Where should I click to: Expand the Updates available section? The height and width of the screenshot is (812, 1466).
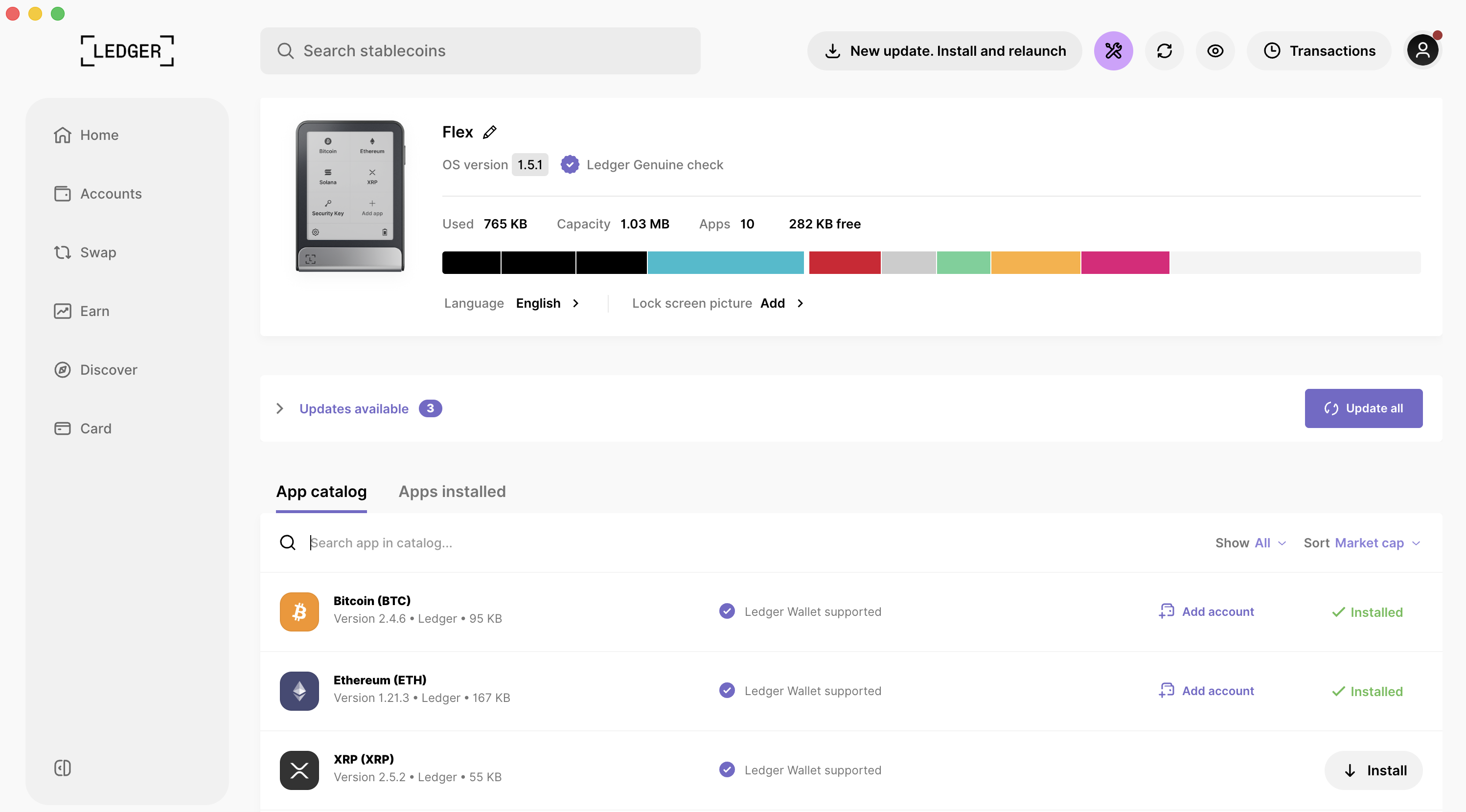coord(359,408)
